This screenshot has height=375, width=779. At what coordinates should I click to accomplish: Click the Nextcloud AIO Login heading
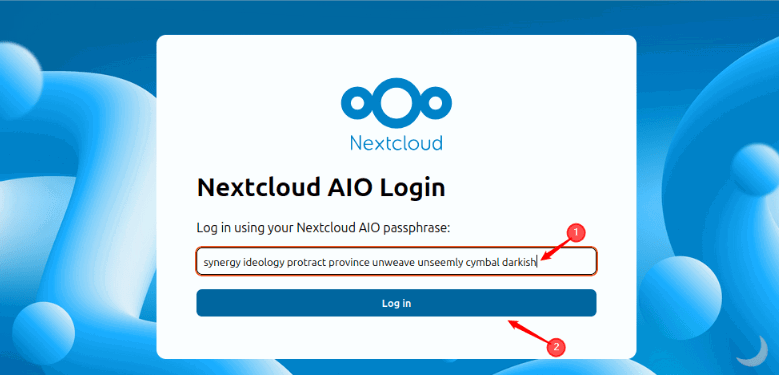click(x=321, y=188)
